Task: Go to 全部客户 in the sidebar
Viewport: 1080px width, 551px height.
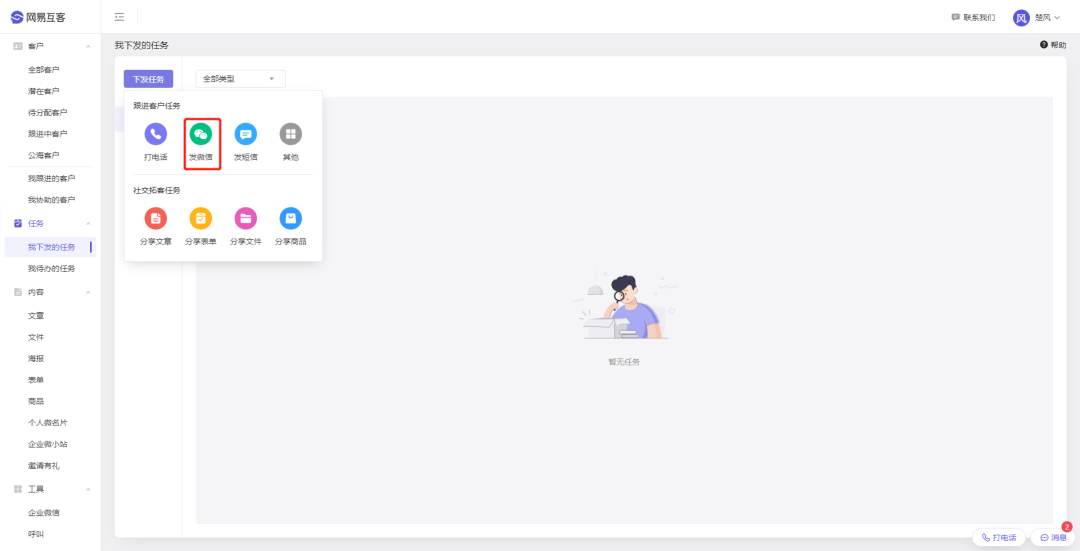Action: click(x=43, y=70)
